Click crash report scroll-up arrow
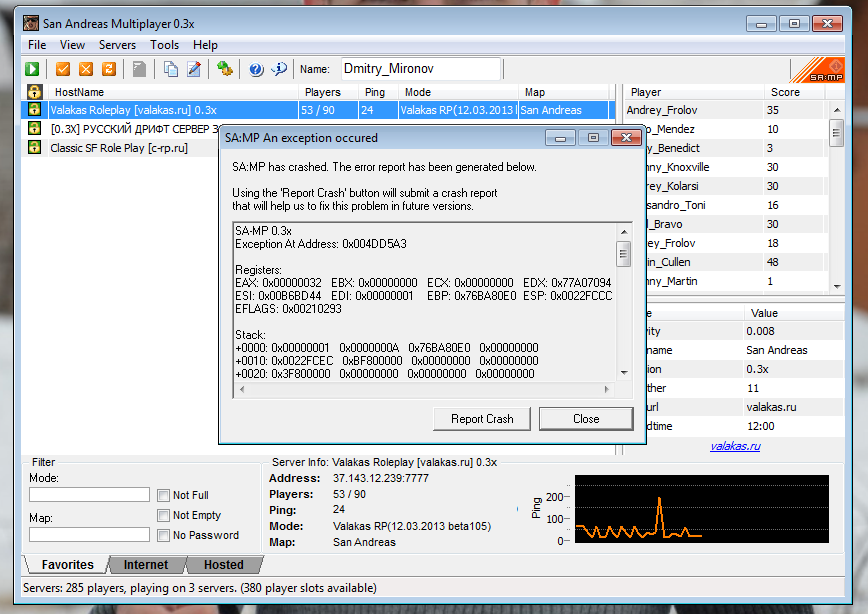This screenshot has height=614, width=868. [x=624, y=232]
